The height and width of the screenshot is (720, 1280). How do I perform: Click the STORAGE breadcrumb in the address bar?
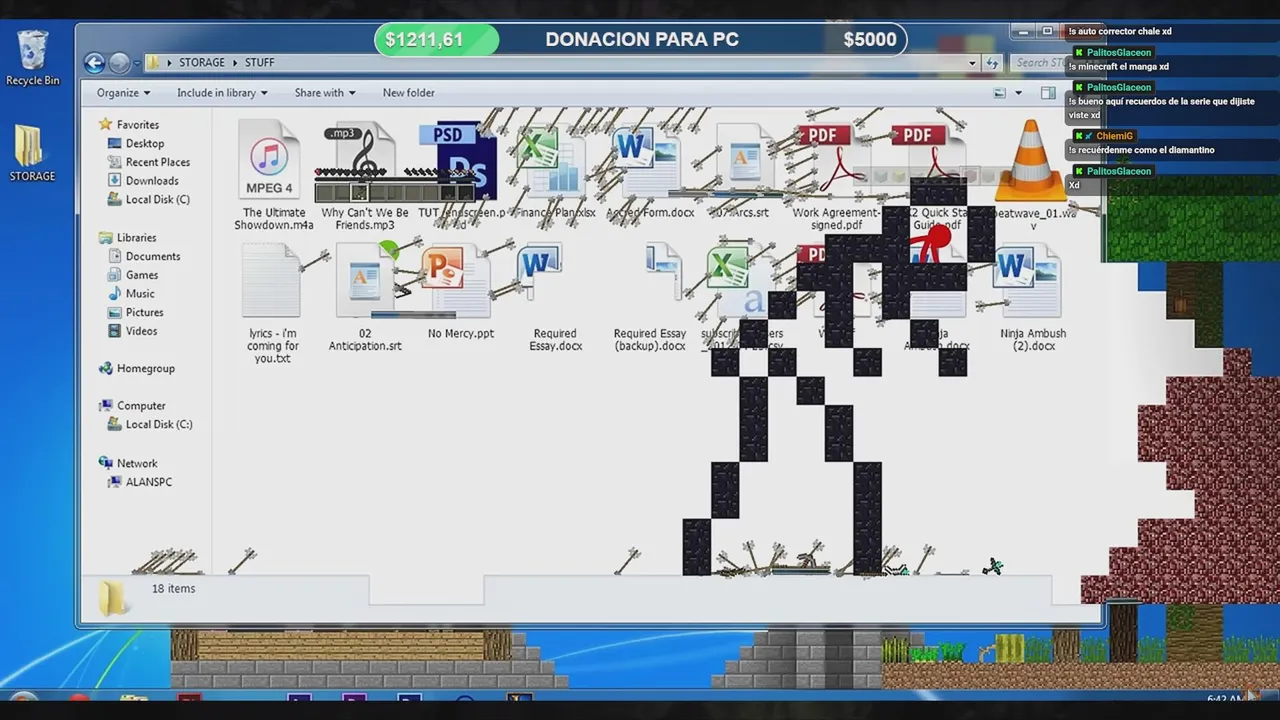(x=202, y=63)
